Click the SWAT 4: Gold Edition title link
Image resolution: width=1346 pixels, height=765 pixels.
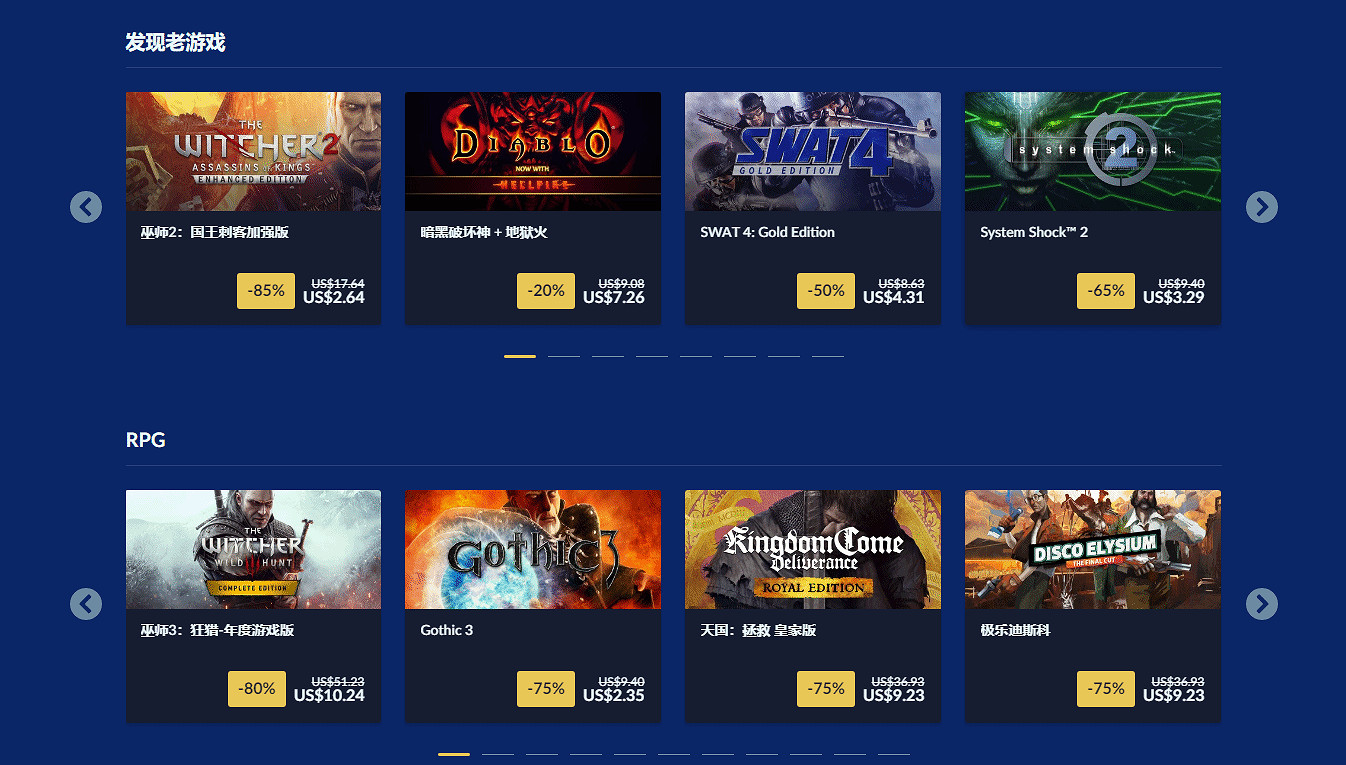(767, 232)
